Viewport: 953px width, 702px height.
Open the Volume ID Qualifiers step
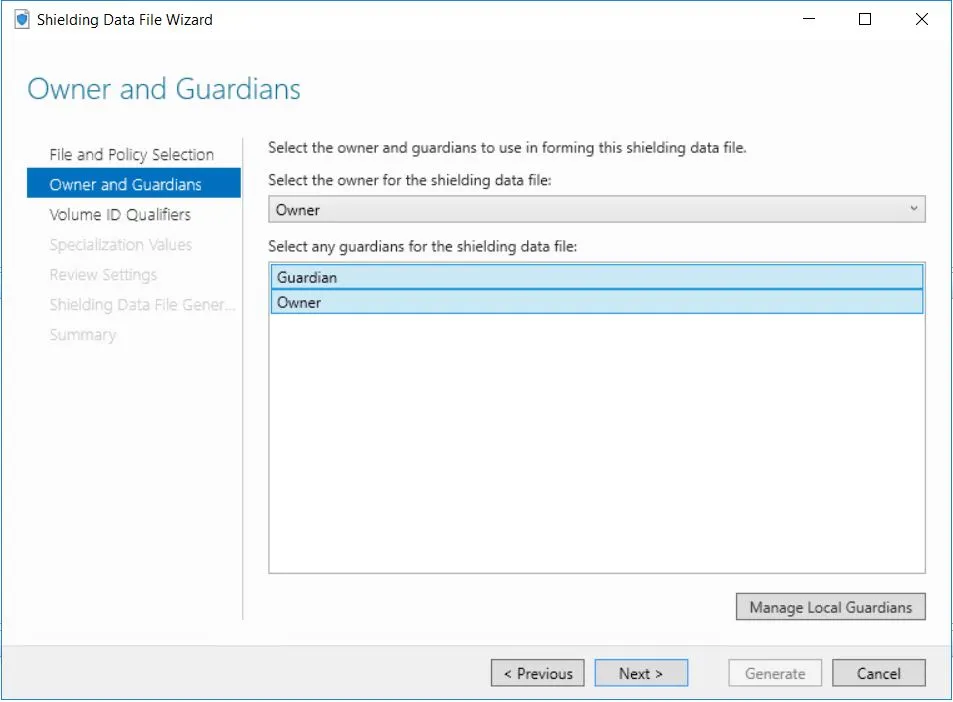(x=120, y=215)
